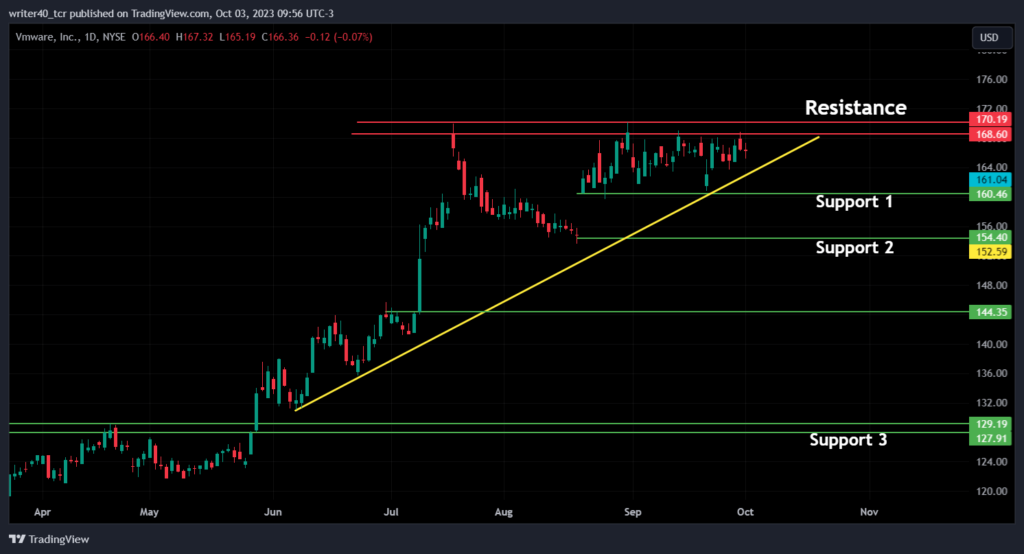Click the Aug label on time axis
The width and height of the screenshot is (1024, 554).
click(504, 512)
